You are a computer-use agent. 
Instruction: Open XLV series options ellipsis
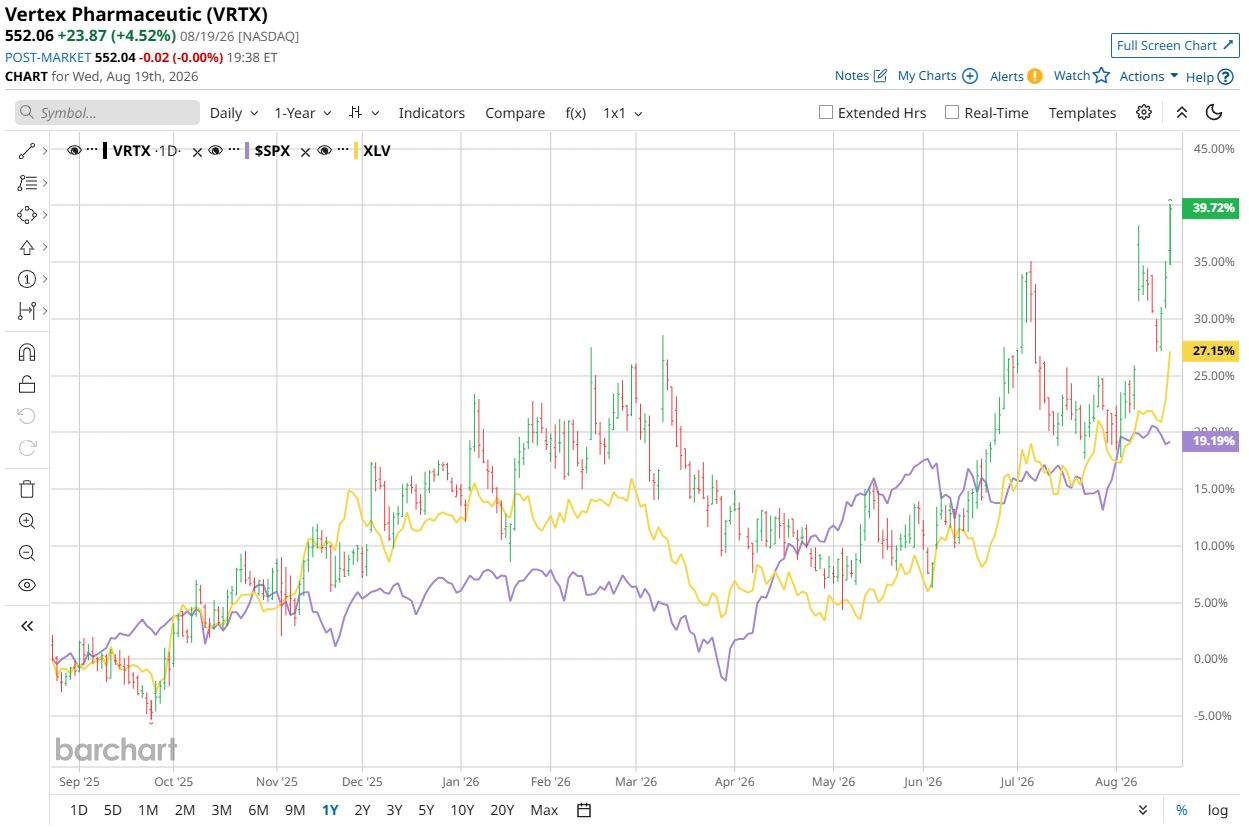pyautogui.click(x=341, y=151)
